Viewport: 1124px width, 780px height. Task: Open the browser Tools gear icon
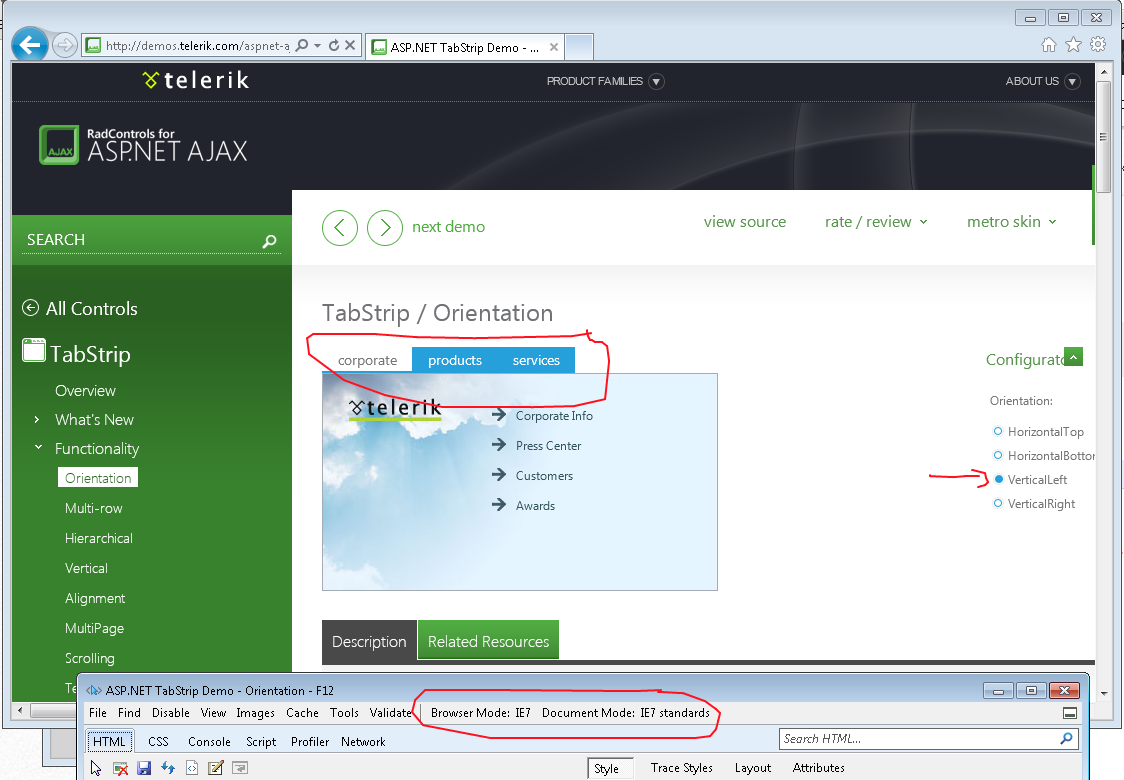(1097, 44)
